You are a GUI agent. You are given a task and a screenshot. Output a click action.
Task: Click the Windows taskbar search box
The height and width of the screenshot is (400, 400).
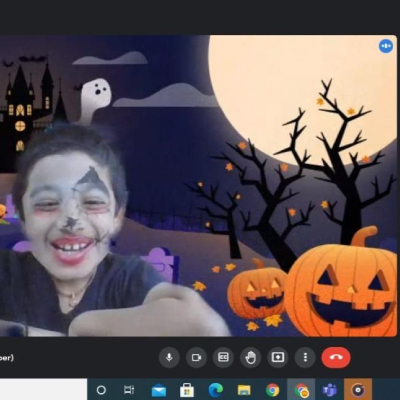43,389
